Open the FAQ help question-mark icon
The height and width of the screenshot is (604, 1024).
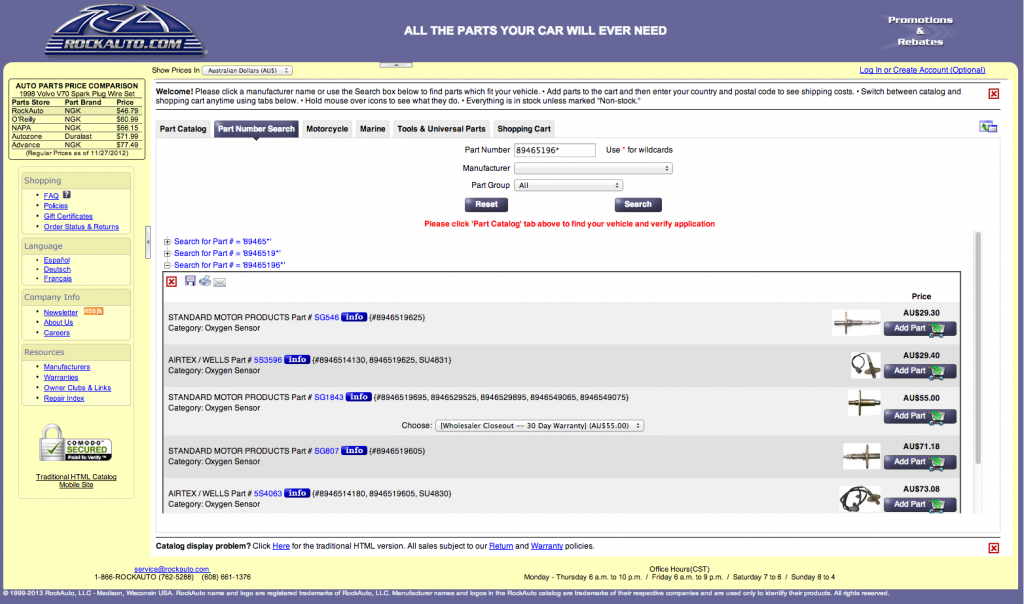point(67,195)
